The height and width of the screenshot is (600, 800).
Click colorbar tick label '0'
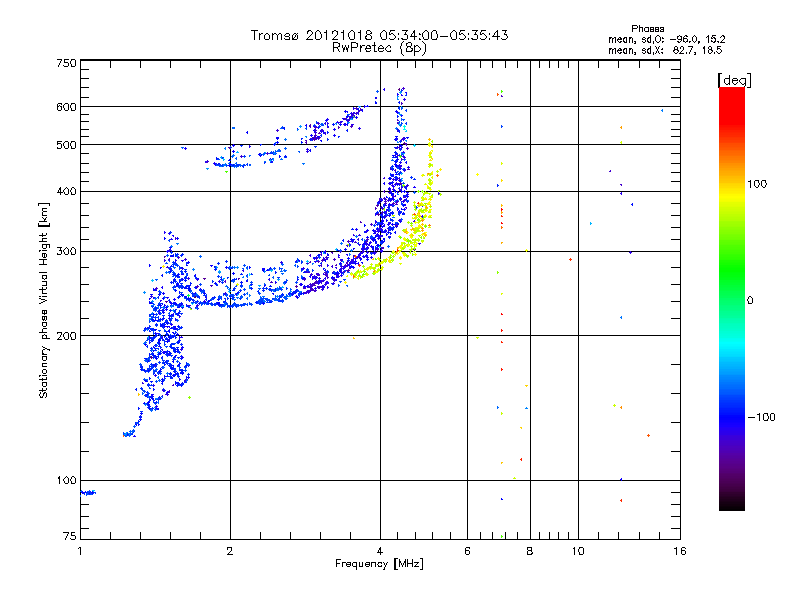(x=750, y=300)
